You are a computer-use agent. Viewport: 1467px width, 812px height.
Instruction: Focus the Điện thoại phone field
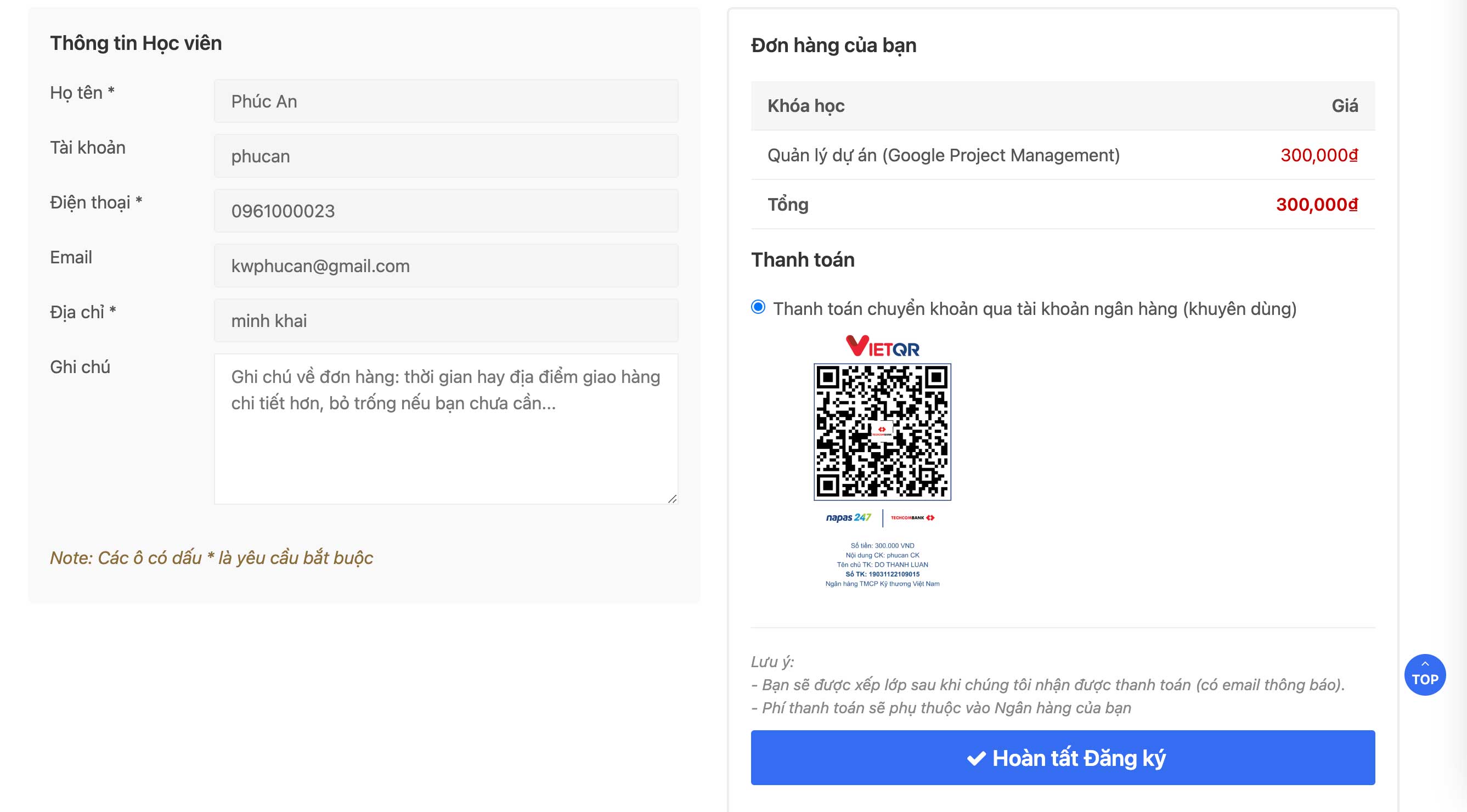[x=446, y=211]
